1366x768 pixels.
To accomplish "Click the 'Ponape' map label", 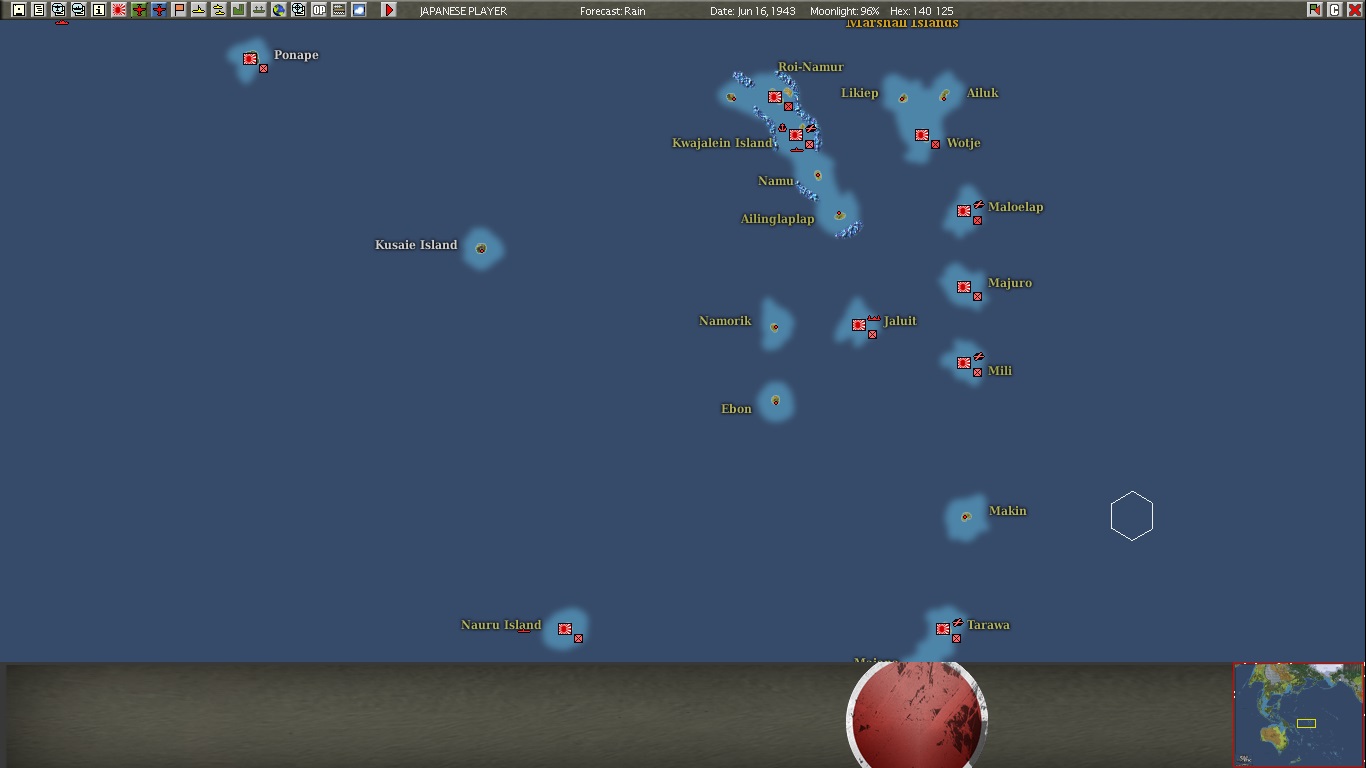I will point(296,55).
